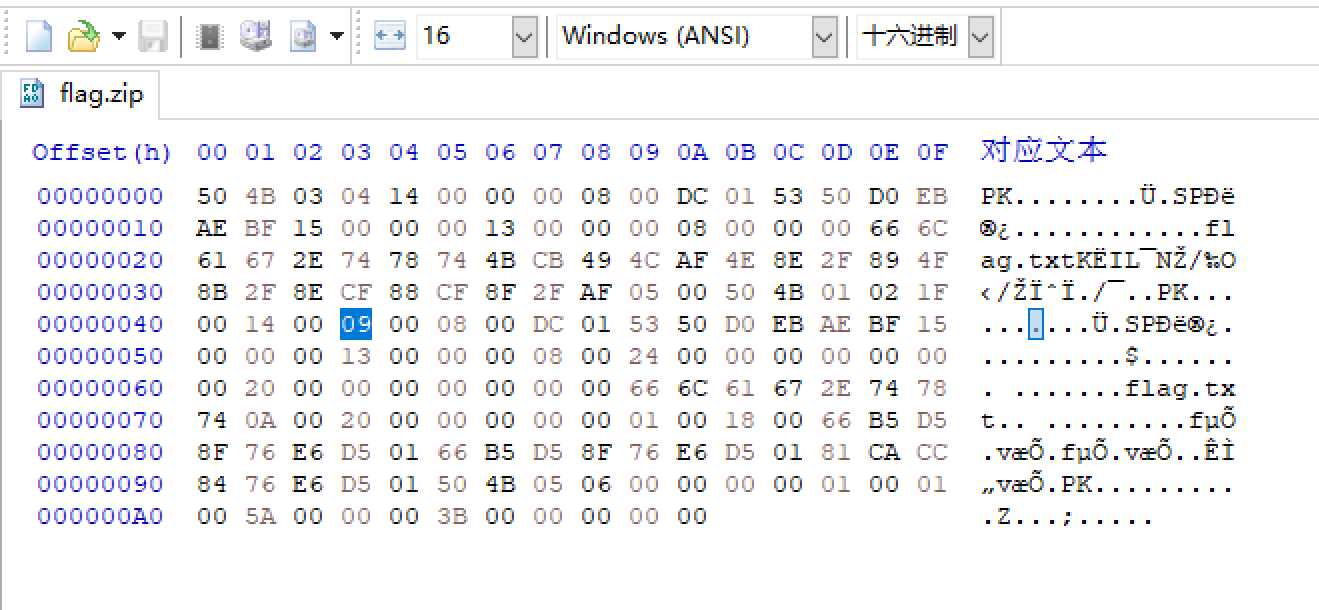Click the bytes per row field showing 16
The image size is (1319, 610).
pos(465,37)
